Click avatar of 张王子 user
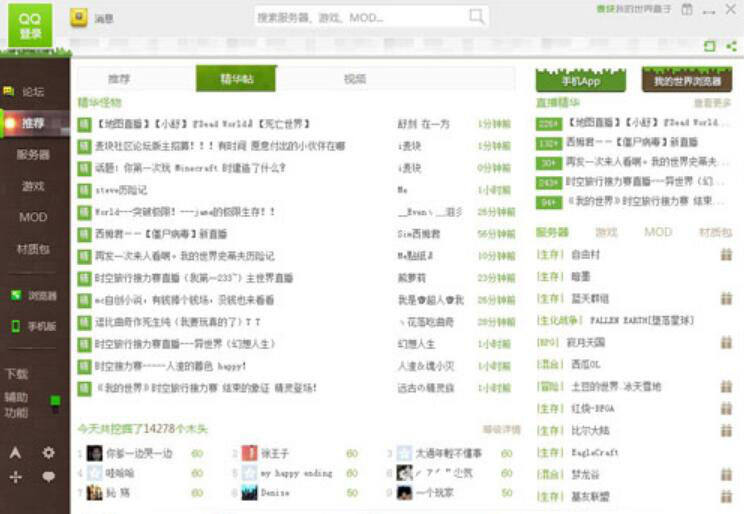This screenshot has height=514, width=744. click(250, 453)
